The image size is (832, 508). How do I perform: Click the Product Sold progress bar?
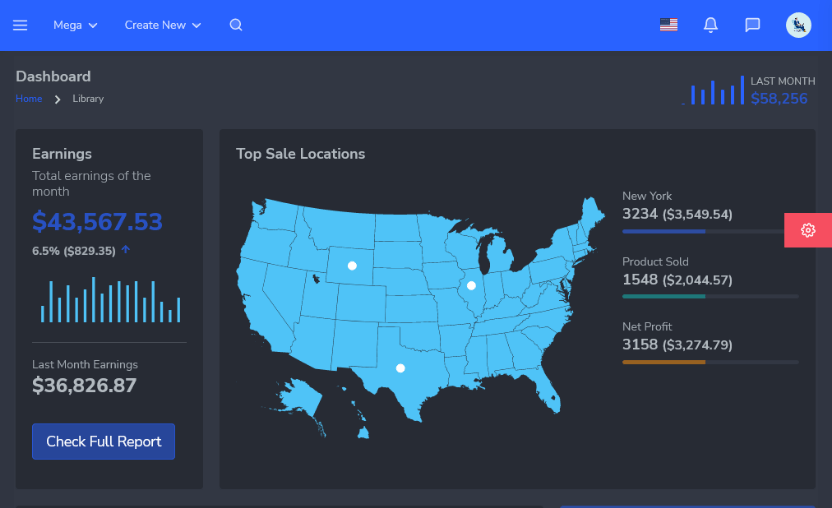[710, 297]
